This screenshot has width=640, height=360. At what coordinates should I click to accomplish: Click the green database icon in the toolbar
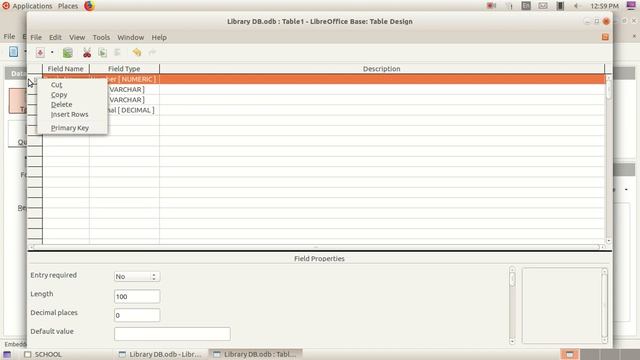tap(68, 53)
